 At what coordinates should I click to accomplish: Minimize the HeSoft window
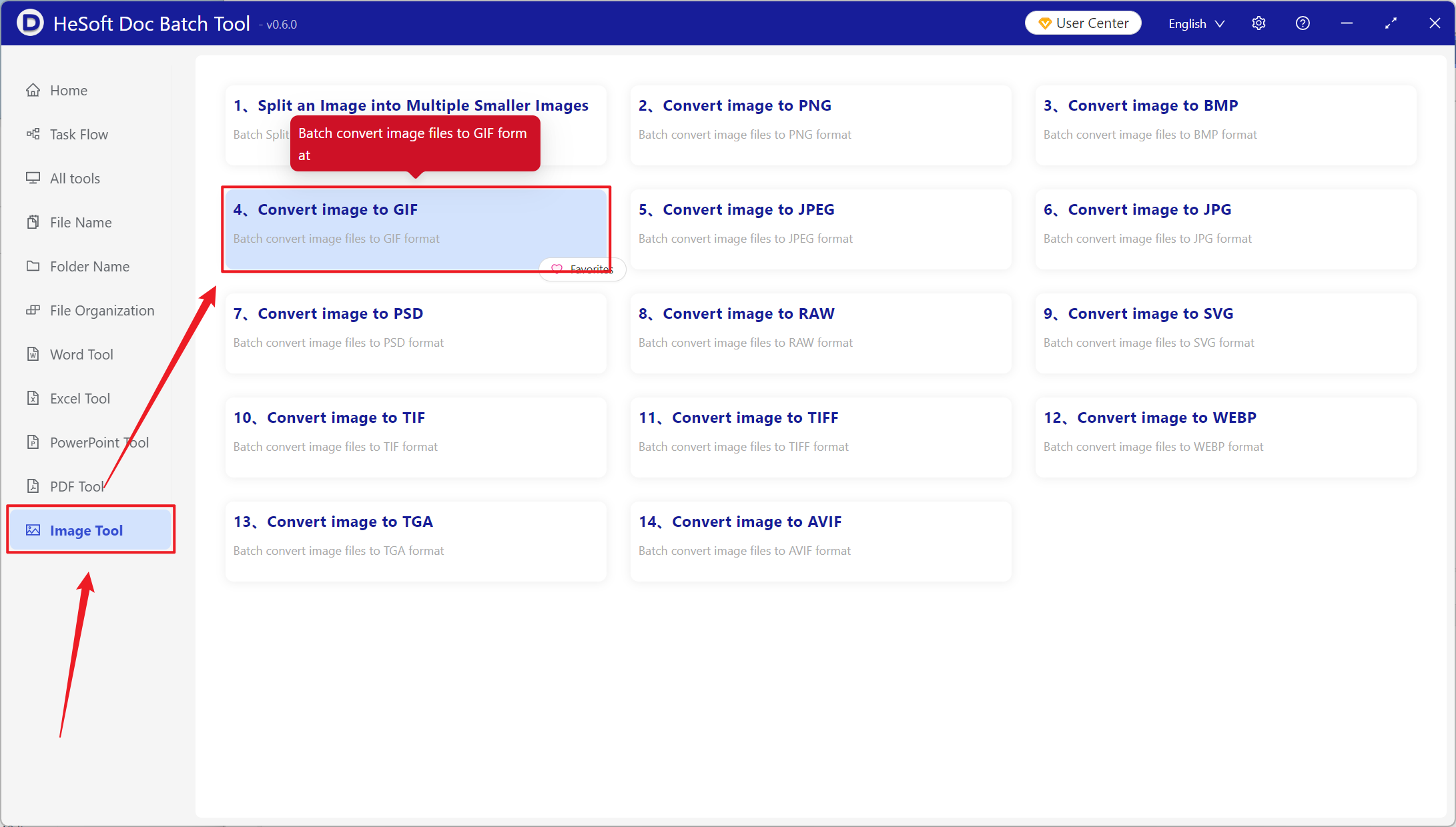click(1347, 23)
